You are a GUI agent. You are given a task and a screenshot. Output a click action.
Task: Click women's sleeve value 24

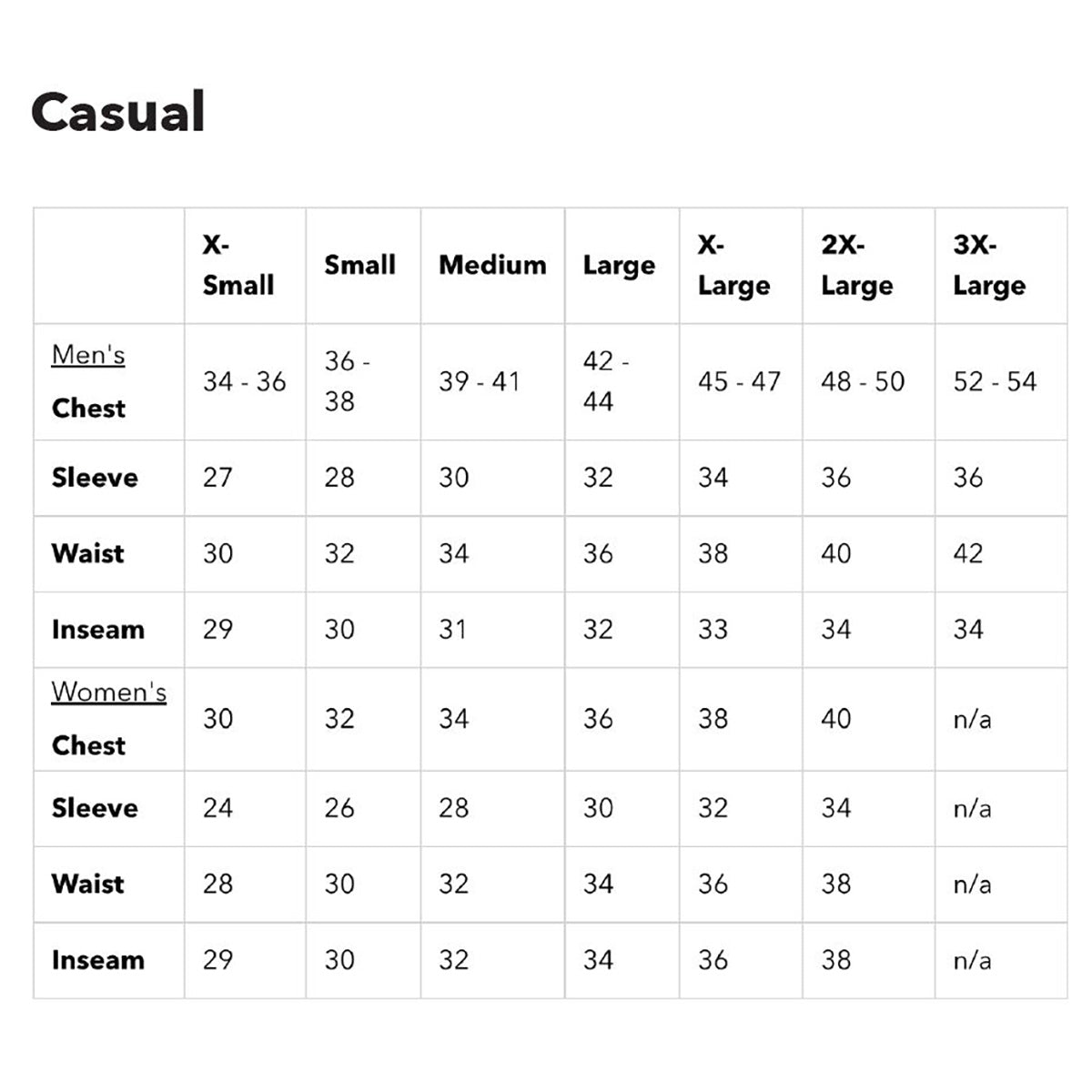217,808
